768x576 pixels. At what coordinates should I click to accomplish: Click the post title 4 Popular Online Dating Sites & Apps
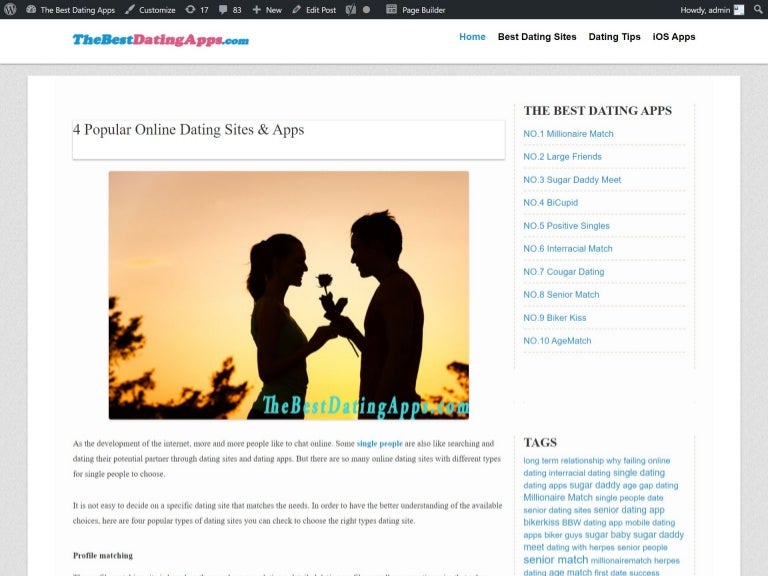pos(189,129)
